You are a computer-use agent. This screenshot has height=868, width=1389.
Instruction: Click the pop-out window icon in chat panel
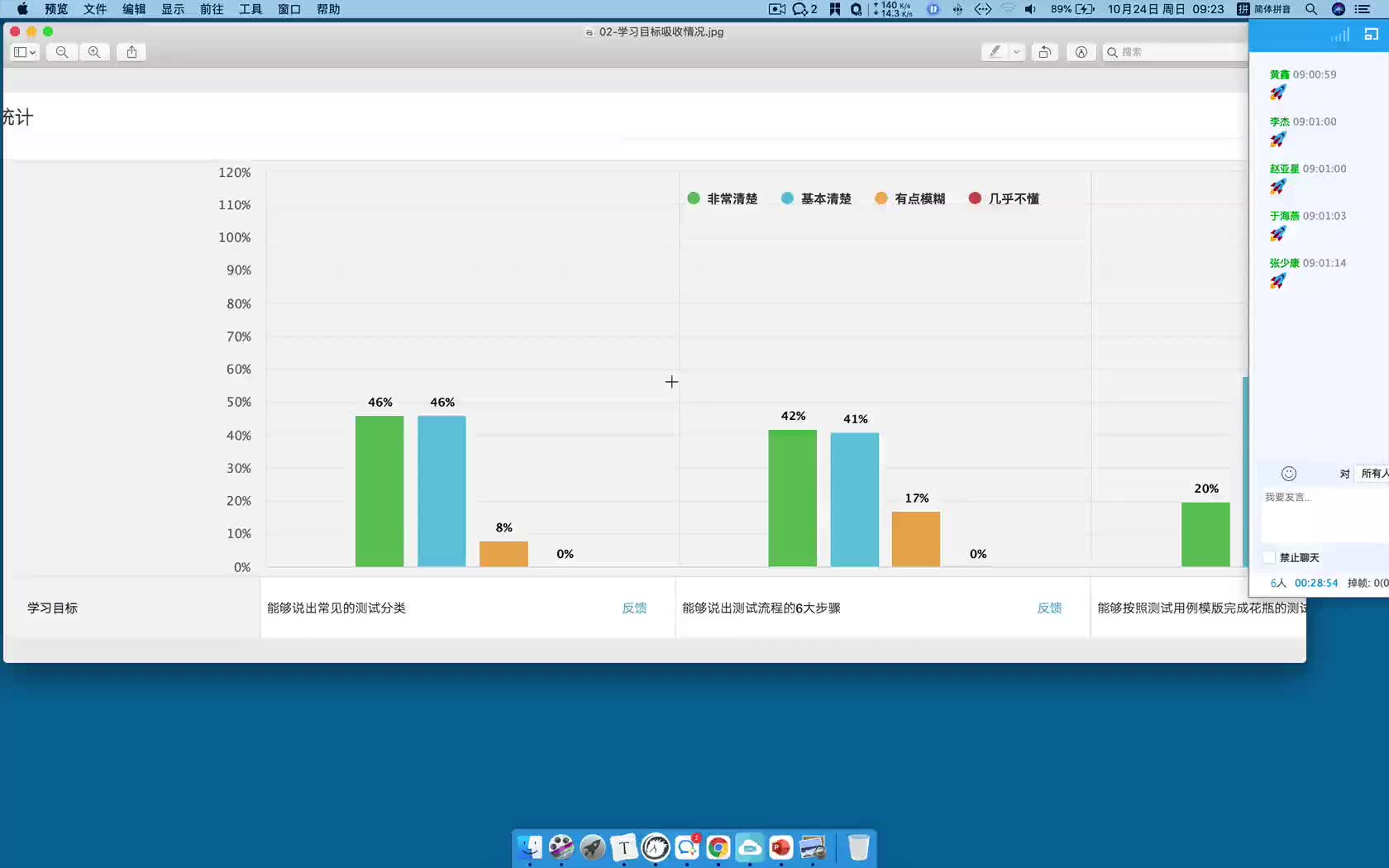(x=1372, y=35)
